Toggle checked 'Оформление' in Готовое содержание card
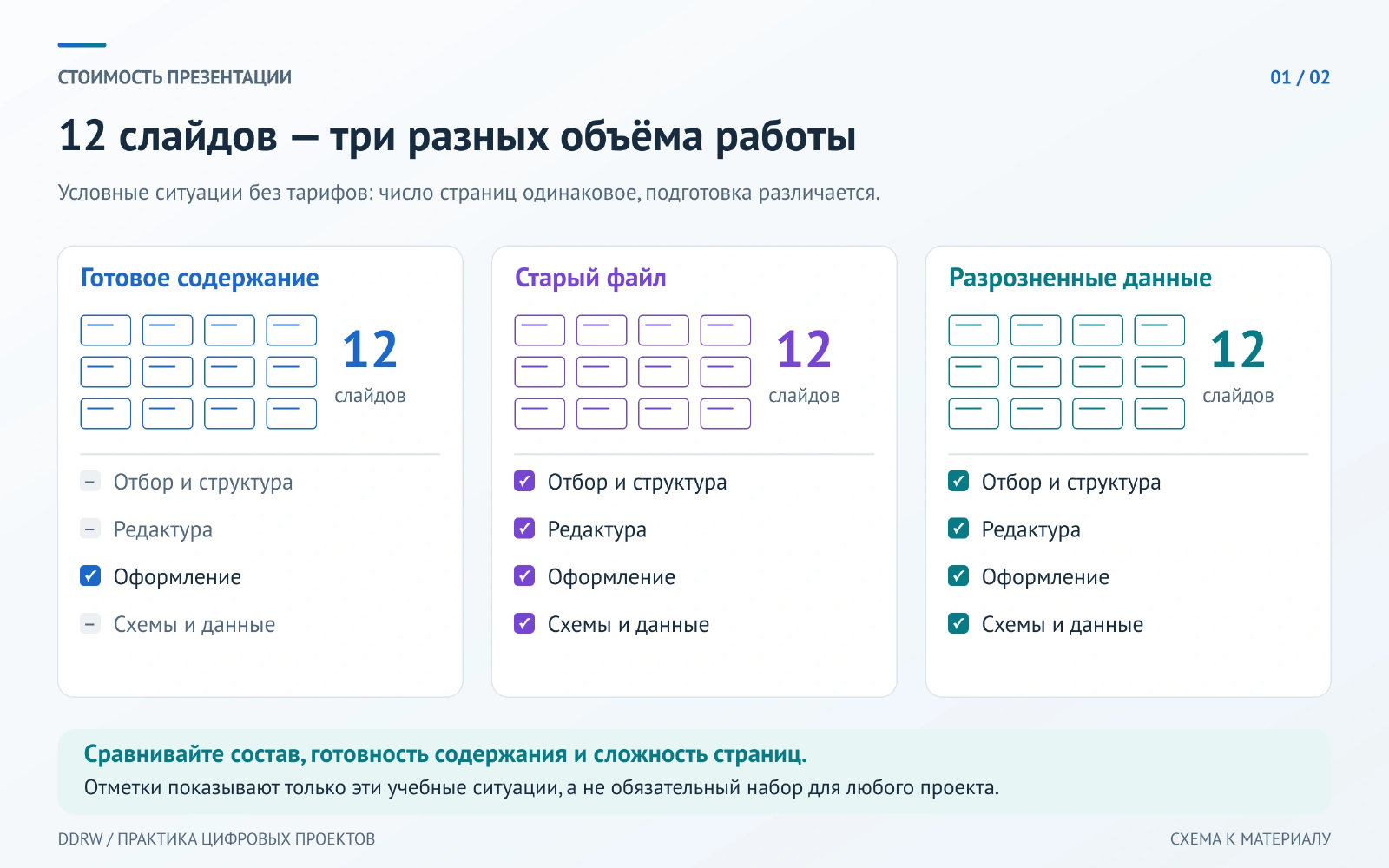Screen dimensions: 1389x868 (x=90, y=575)
